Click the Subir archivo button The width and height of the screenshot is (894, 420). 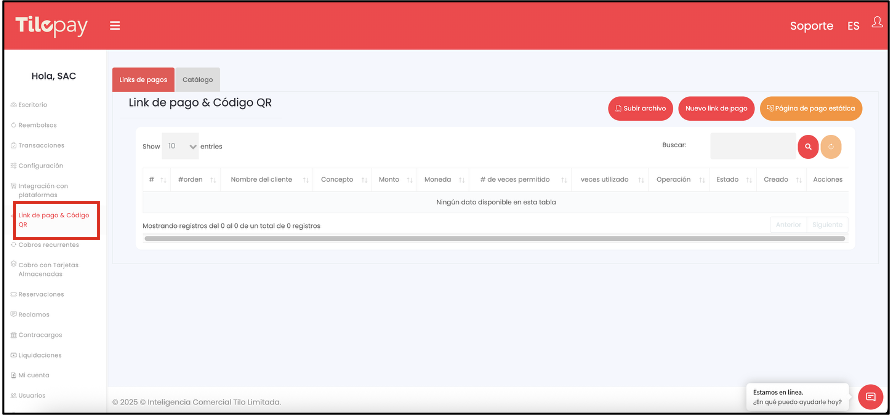pyautogui.click(x=640, y=108)
